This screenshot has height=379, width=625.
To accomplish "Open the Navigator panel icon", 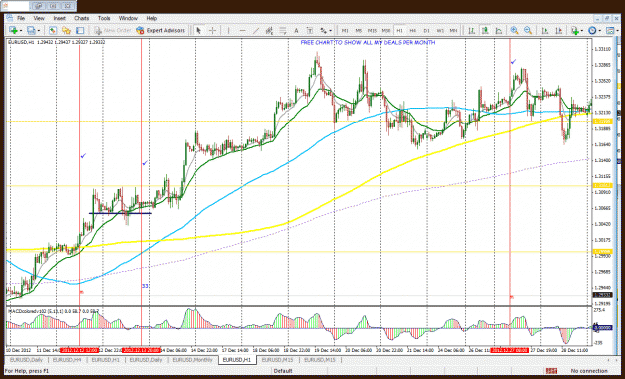I will coord(66,30).
